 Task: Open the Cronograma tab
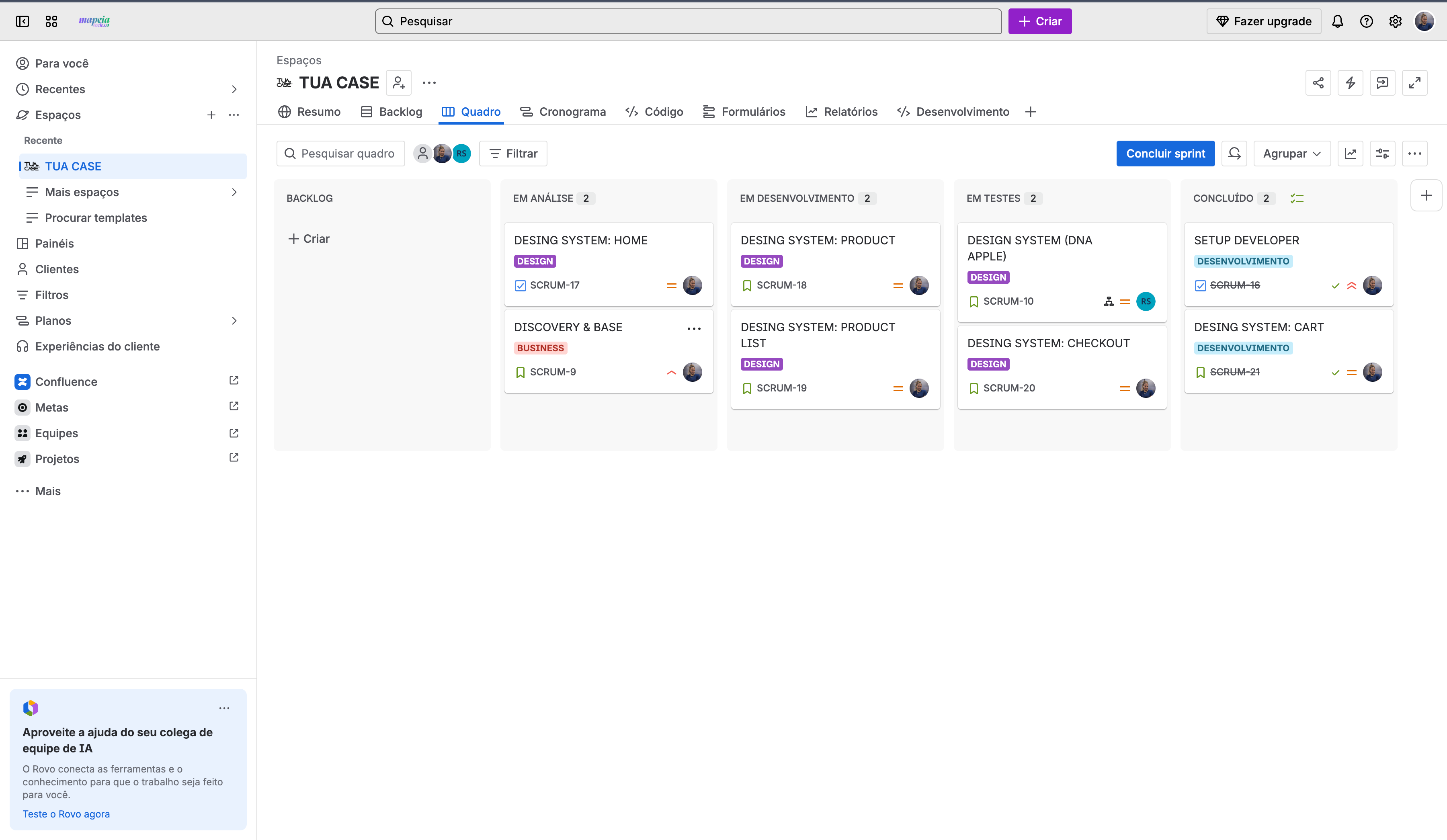click(563, 111)
